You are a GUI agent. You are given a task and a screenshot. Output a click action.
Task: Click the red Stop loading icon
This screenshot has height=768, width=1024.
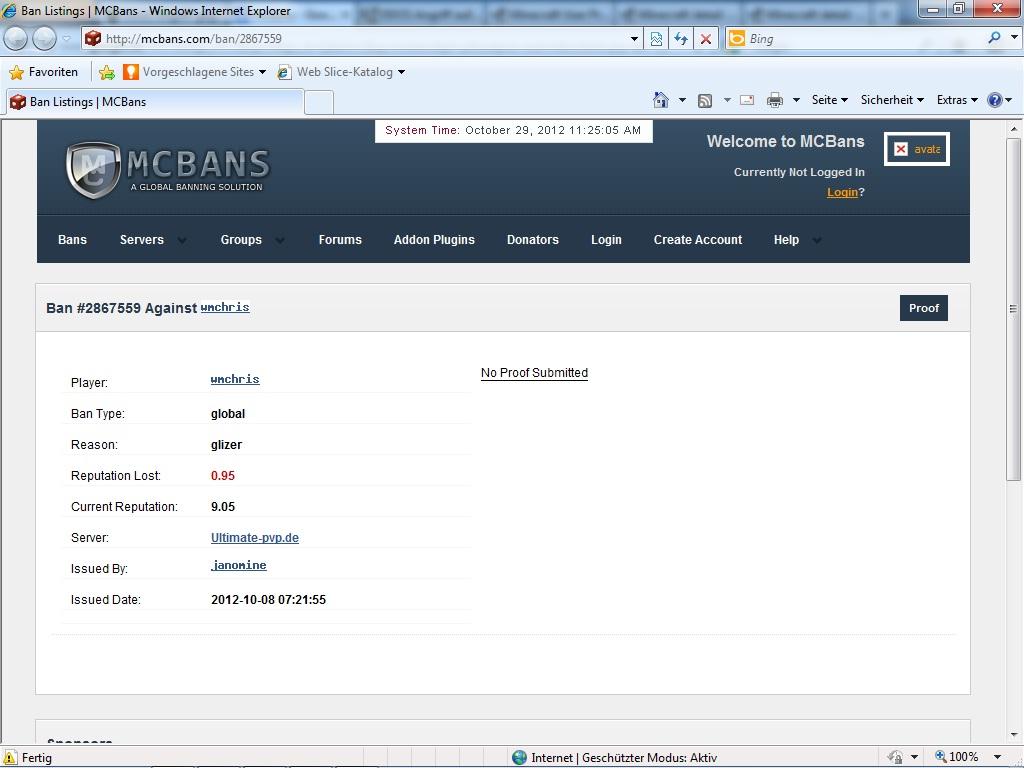point(706,39)
